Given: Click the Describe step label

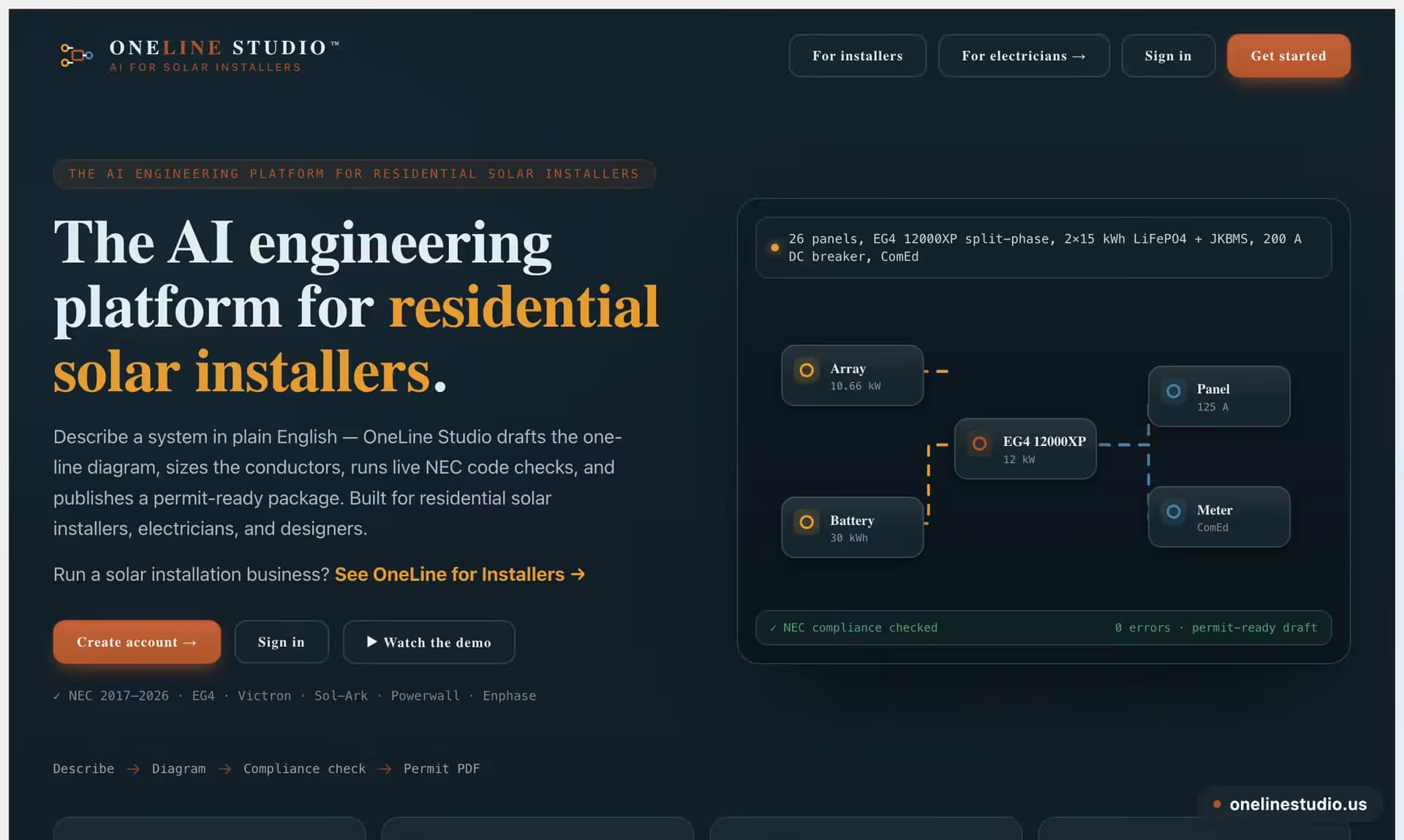Looking at the screenshot, I should (x=83, y=769).
